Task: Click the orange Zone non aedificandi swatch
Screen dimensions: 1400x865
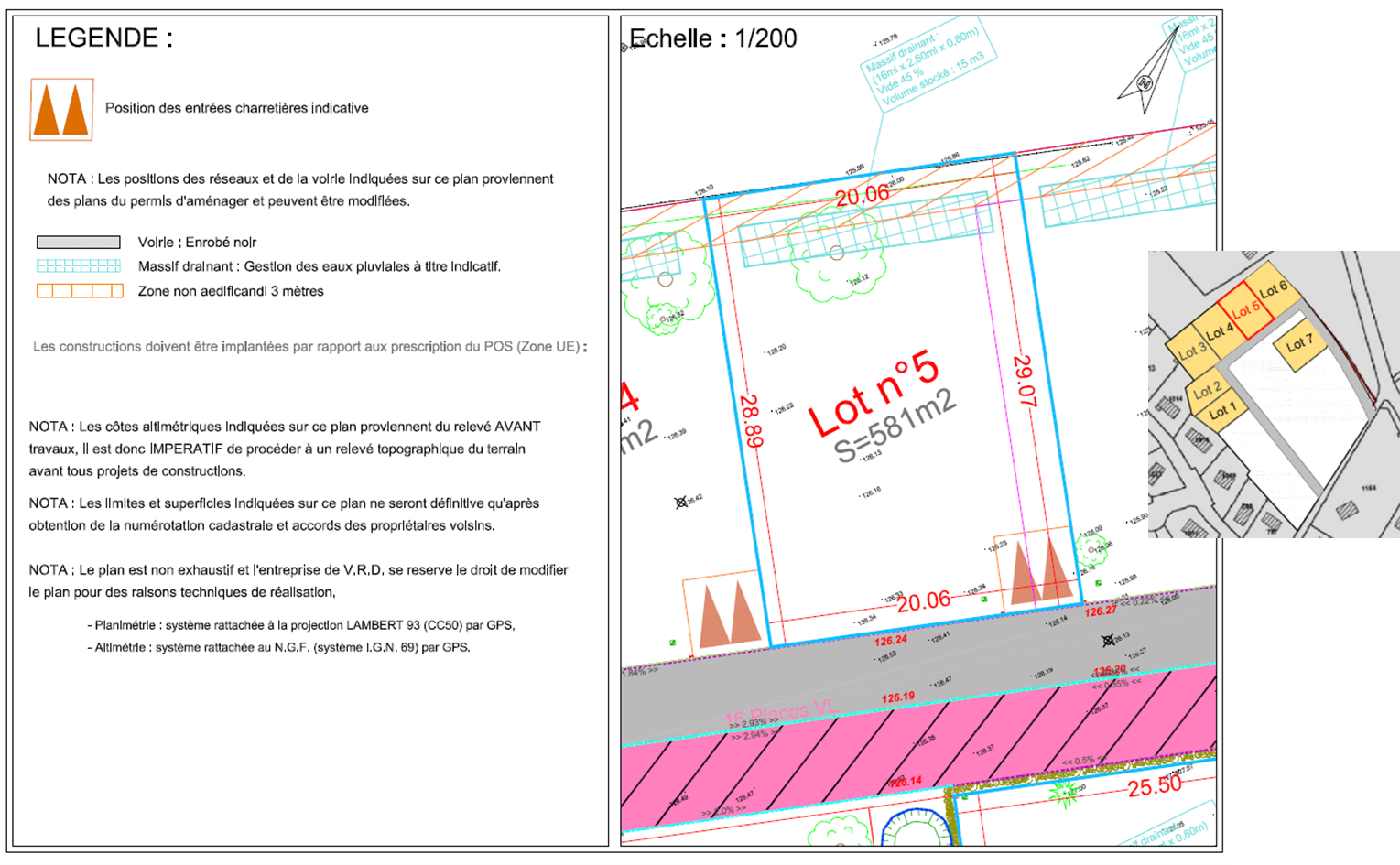Action: [x=80, y=291]
